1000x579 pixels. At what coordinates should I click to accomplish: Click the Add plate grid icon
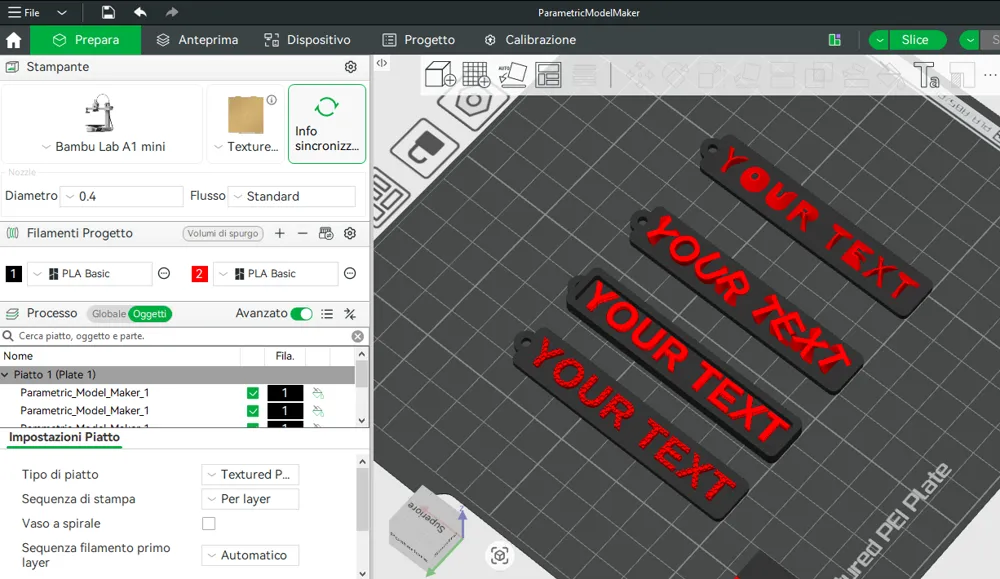point(476,74)
